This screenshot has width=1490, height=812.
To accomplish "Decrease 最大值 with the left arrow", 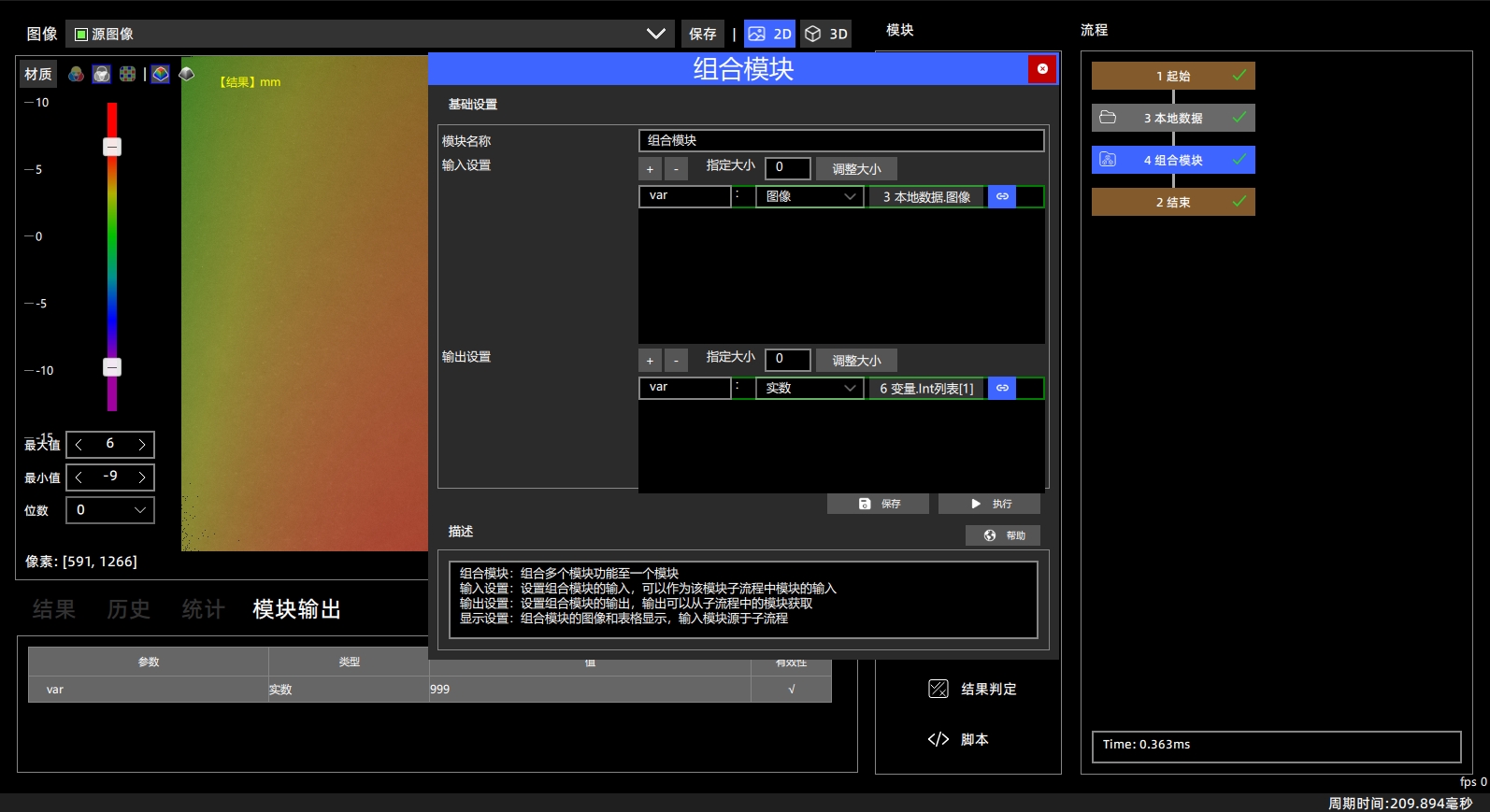I will click(x=79, y=445).
